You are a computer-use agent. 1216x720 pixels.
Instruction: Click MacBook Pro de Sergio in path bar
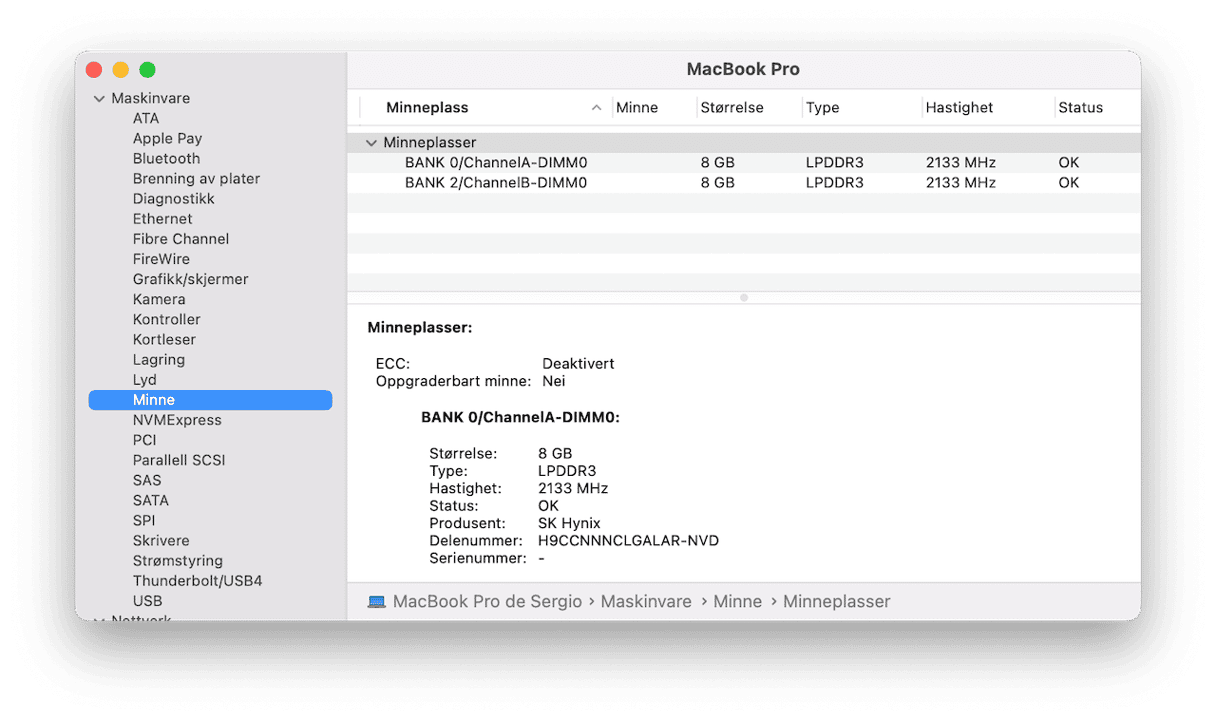[487, 602]
